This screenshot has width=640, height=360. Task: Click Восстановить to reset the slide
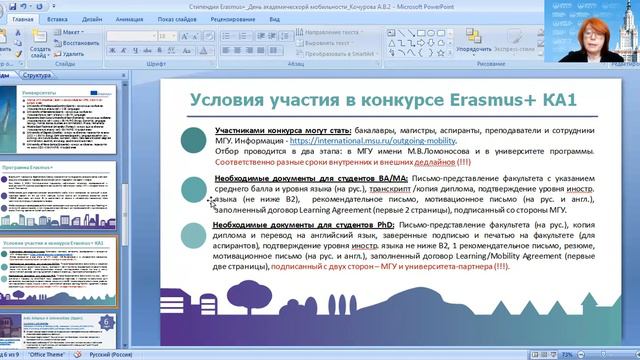tap(77, 43)
